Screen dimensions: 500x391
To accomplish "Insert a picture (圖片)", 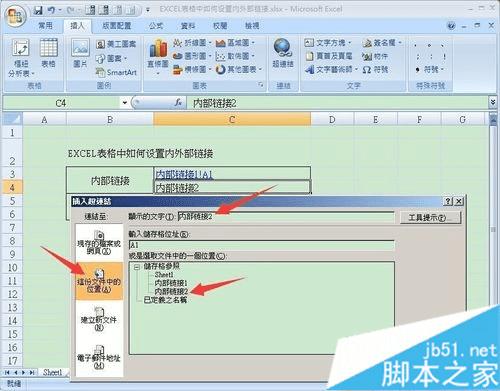I will 80,53.
